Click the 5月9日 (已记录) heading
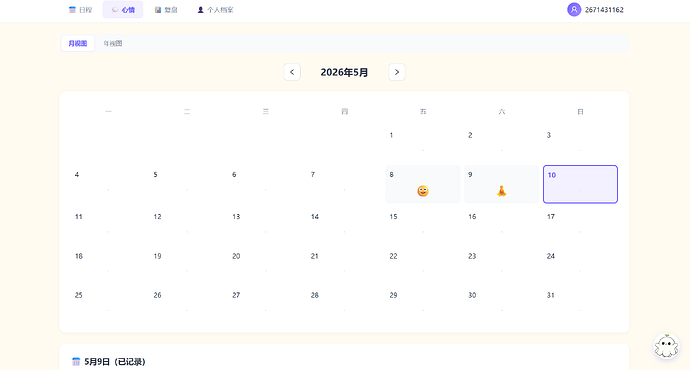The width and height of the screenshot is (690, 370). point(114,362)
